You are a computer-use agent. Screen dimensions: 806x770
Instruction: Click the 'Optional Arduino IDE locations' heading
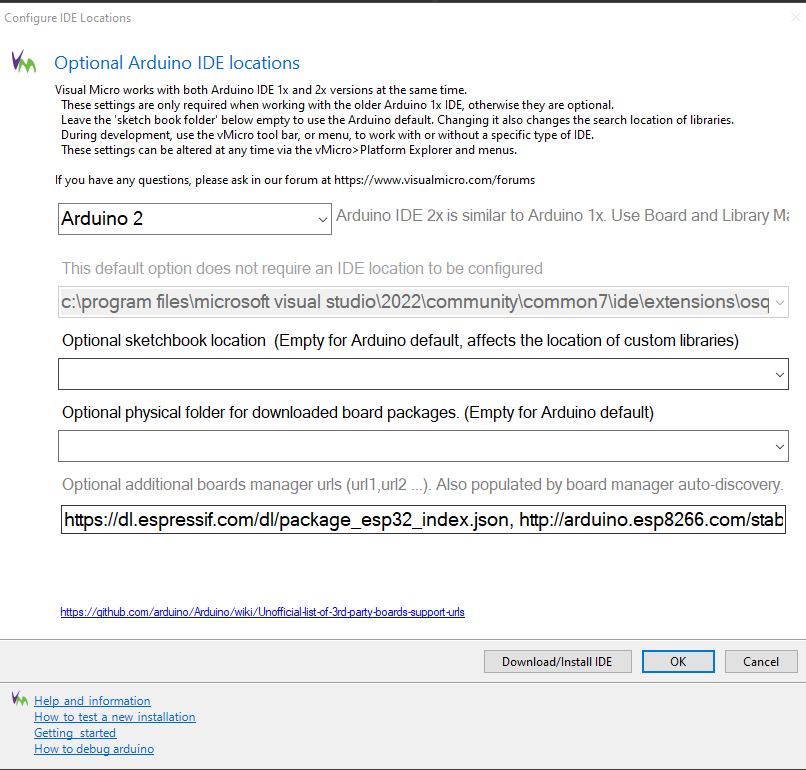(x=177, y=63)
